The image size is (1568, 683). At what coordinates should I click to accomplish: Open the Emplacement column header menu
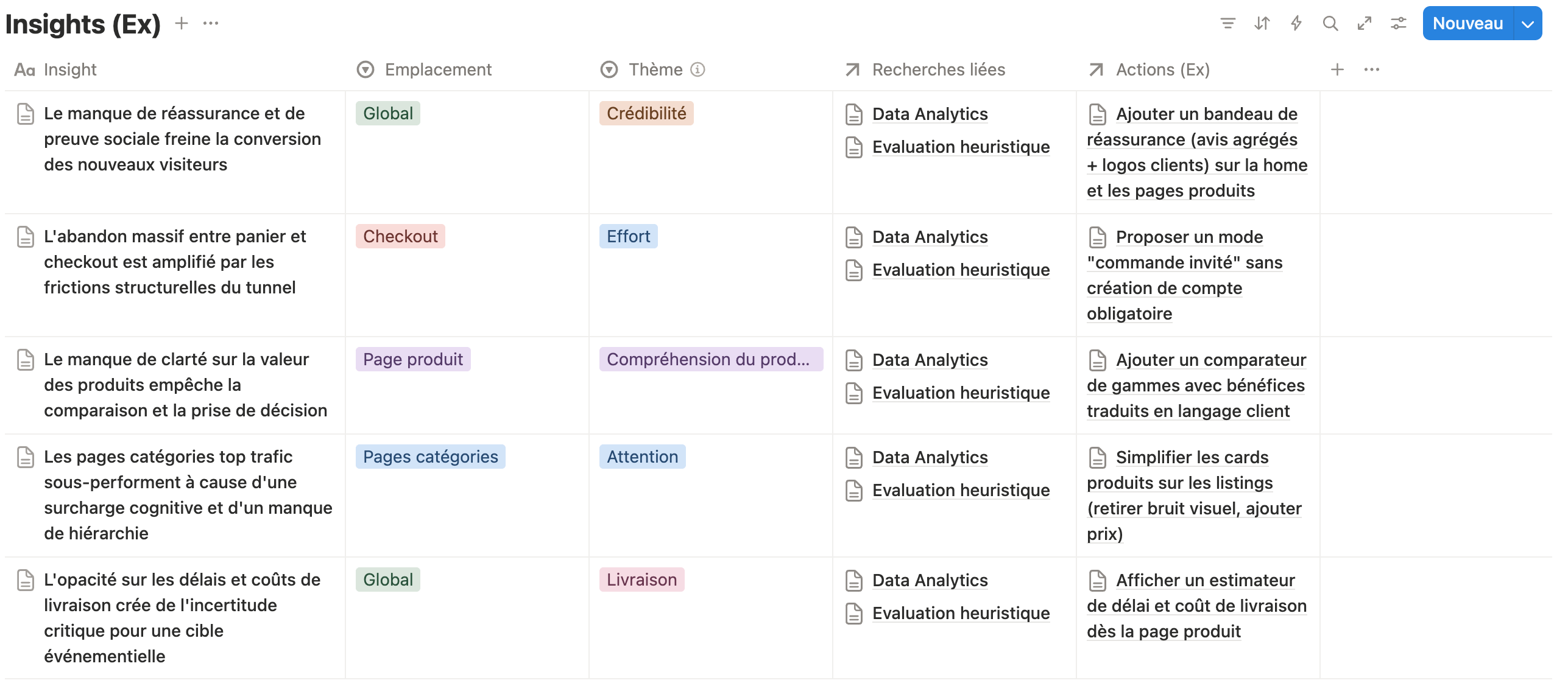437,69
